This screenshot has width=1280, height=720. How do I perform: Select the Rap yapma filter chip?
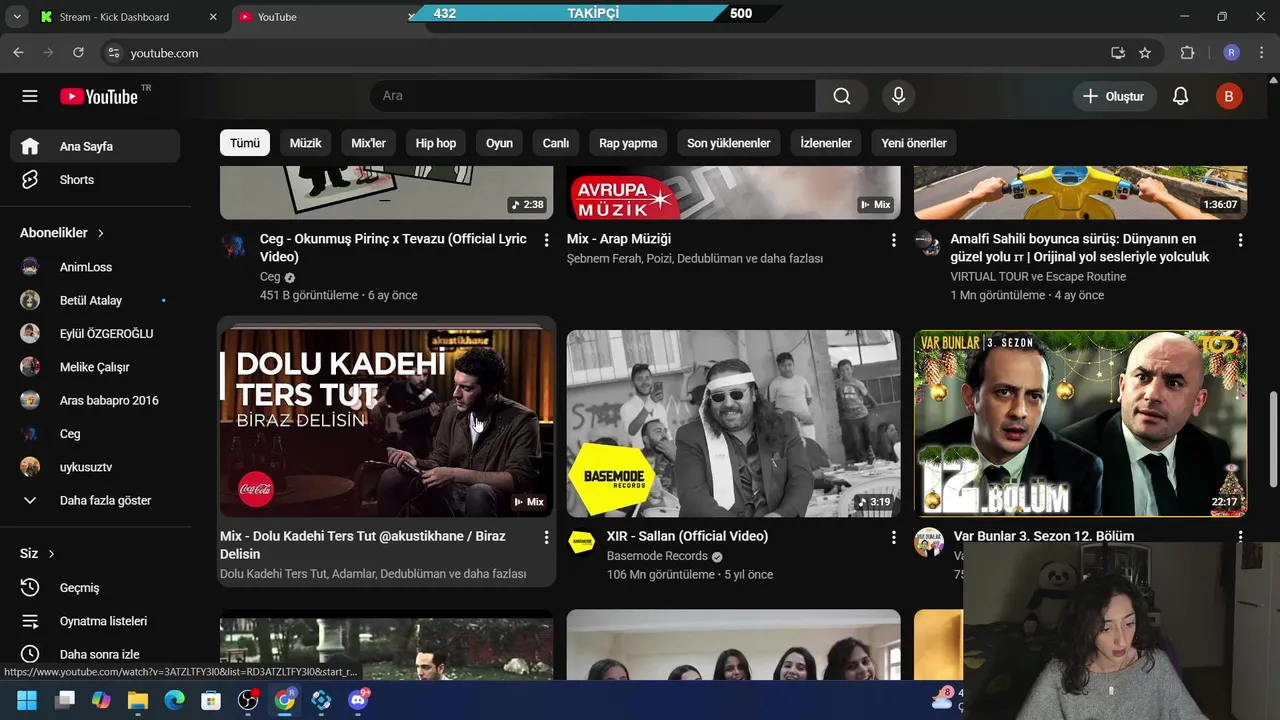click(628, 143)
